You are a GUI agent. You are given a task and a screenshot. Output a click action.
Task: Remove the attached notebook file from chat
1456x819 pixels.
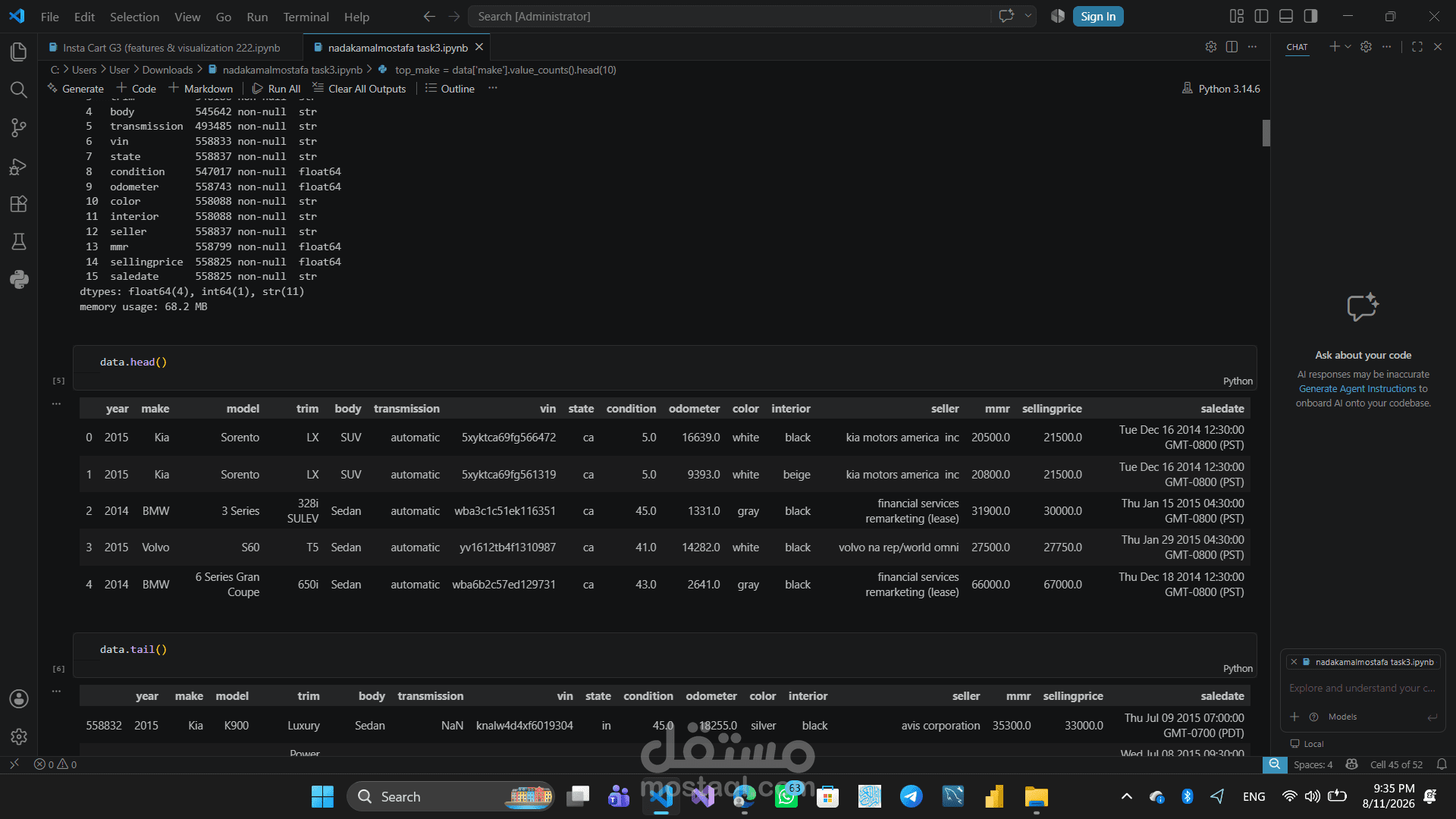[x=1294, y=662]
